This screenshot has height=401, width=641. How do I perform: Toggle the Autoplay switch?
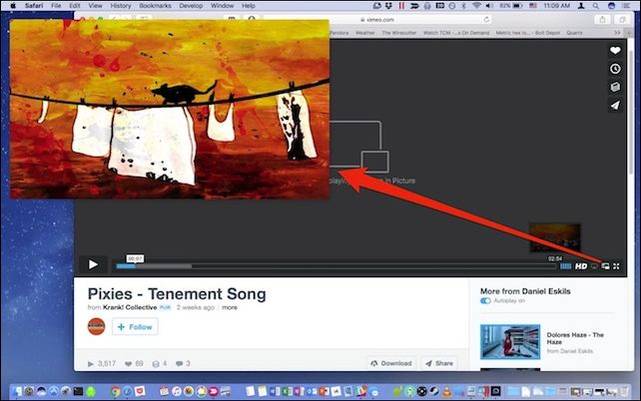tap(485, 301)
